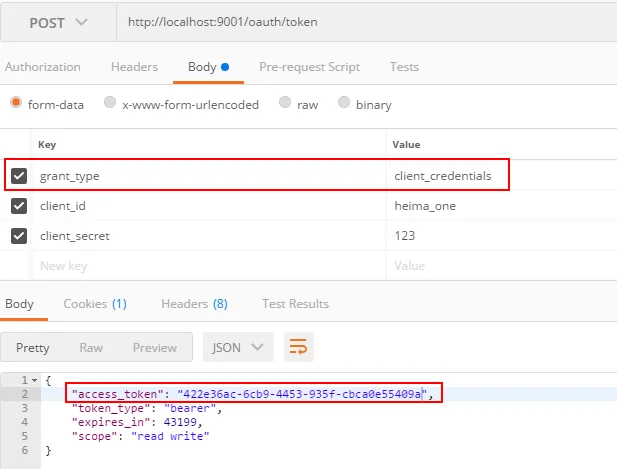617x469 pixels.
Task: Open the Pre-request Script tab
Action: point(309,67)
